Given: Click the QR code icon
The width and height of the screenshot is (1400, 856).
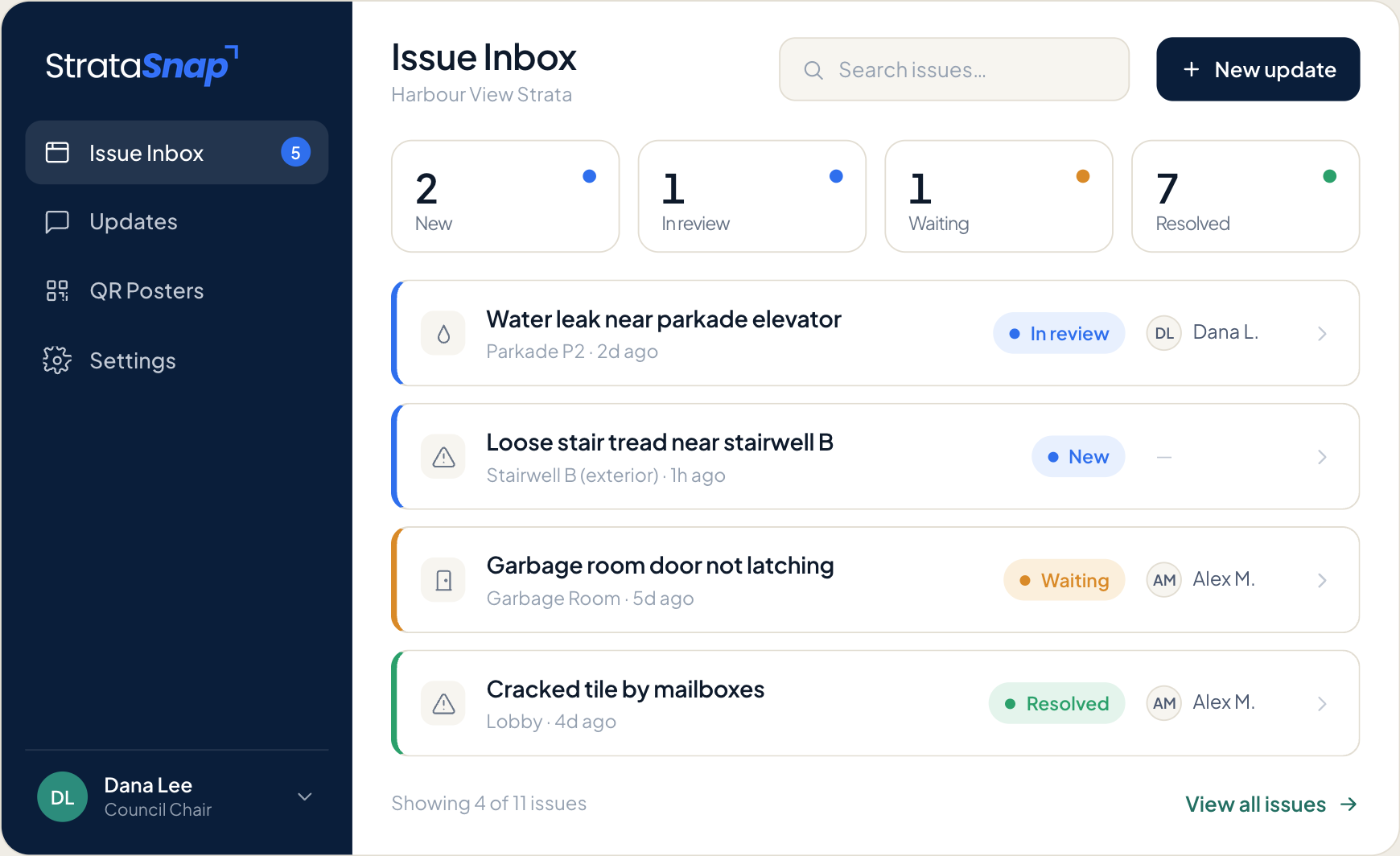Looking at the screenshot, I should [57, 290].
